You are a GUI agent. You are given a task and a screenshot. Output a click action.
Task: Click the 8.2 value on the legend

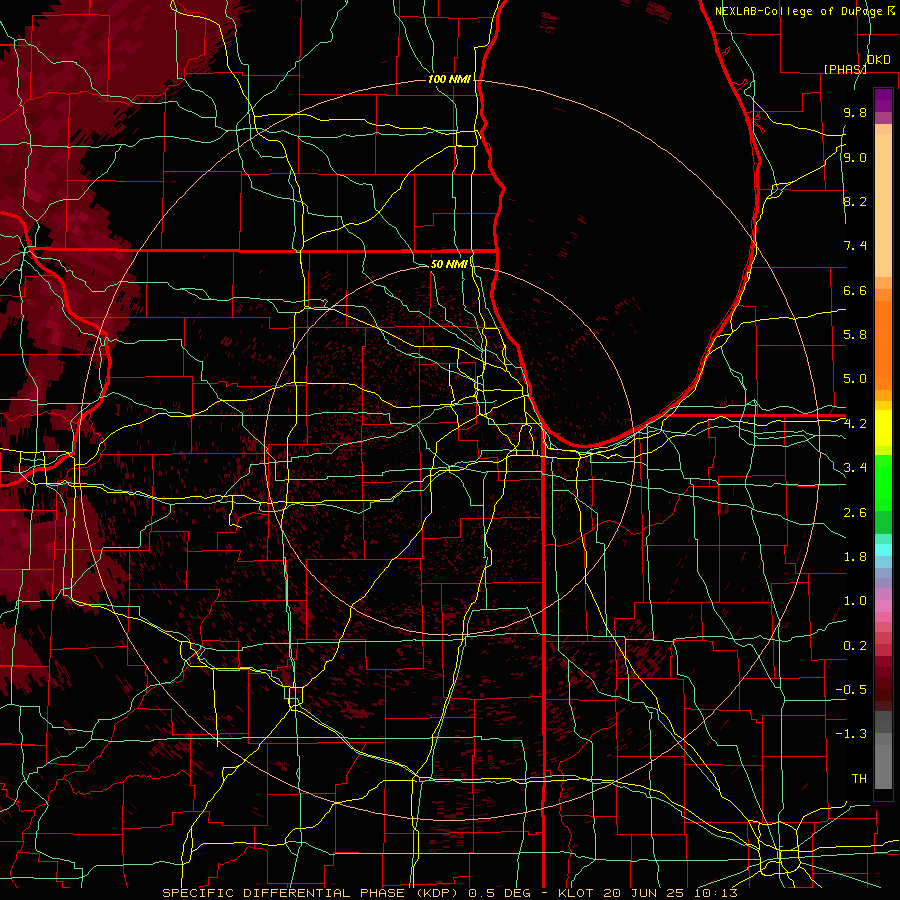[x=855, y=201]
